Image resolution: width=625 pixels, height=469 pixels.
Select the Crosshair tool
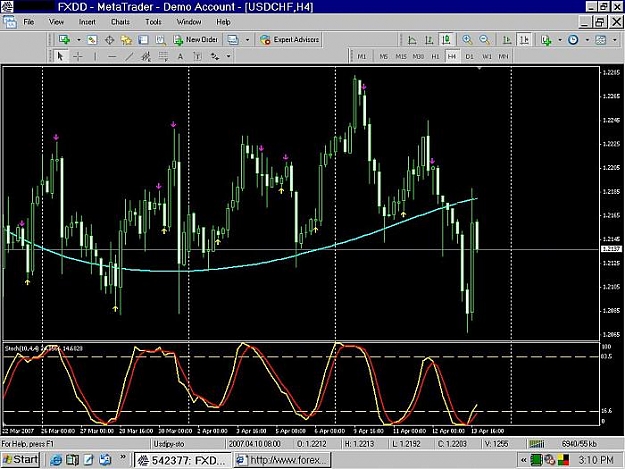click(x=78, y=56)
